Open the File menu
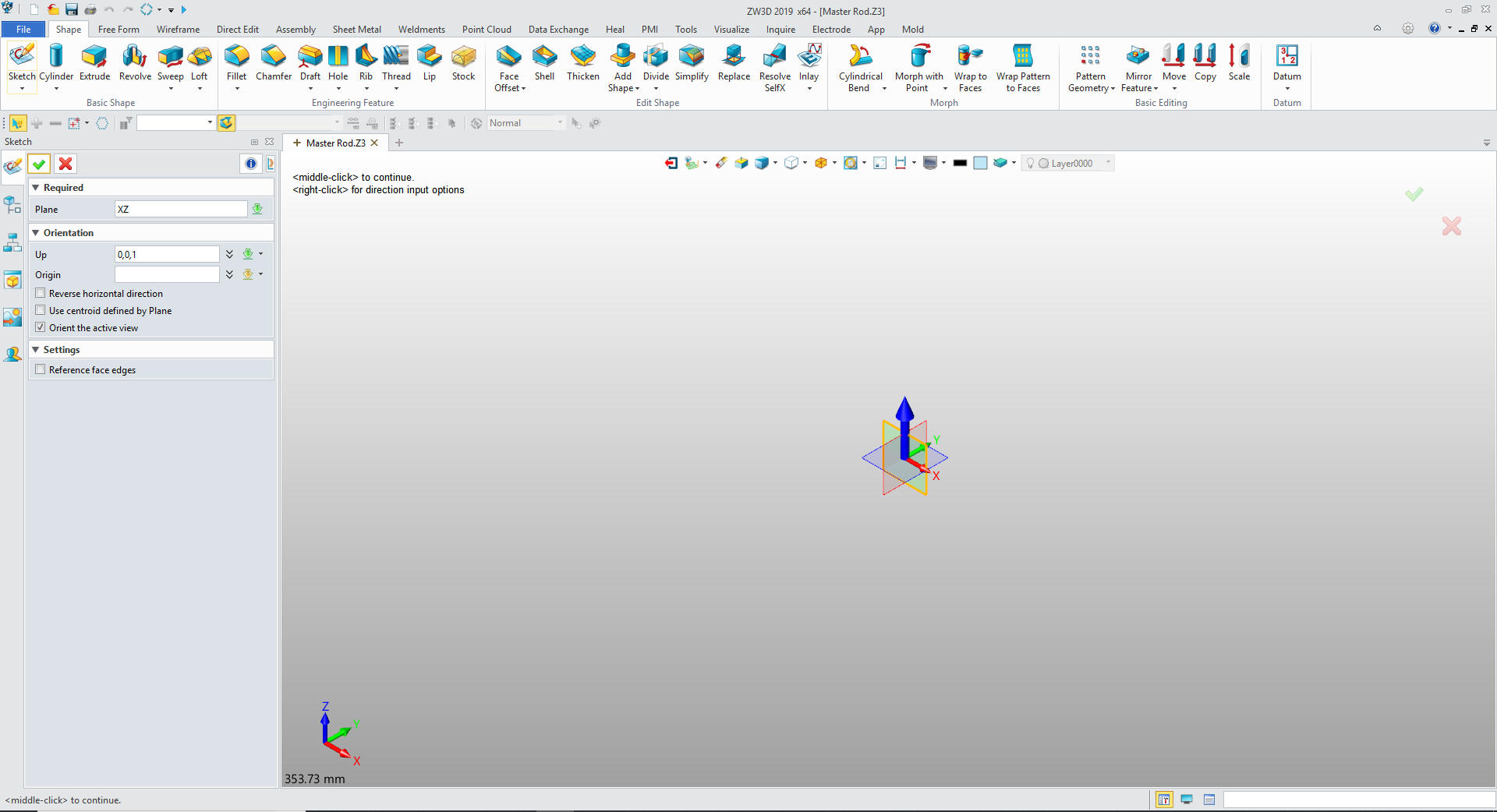Screen dimensions: 1497x812 23,30
